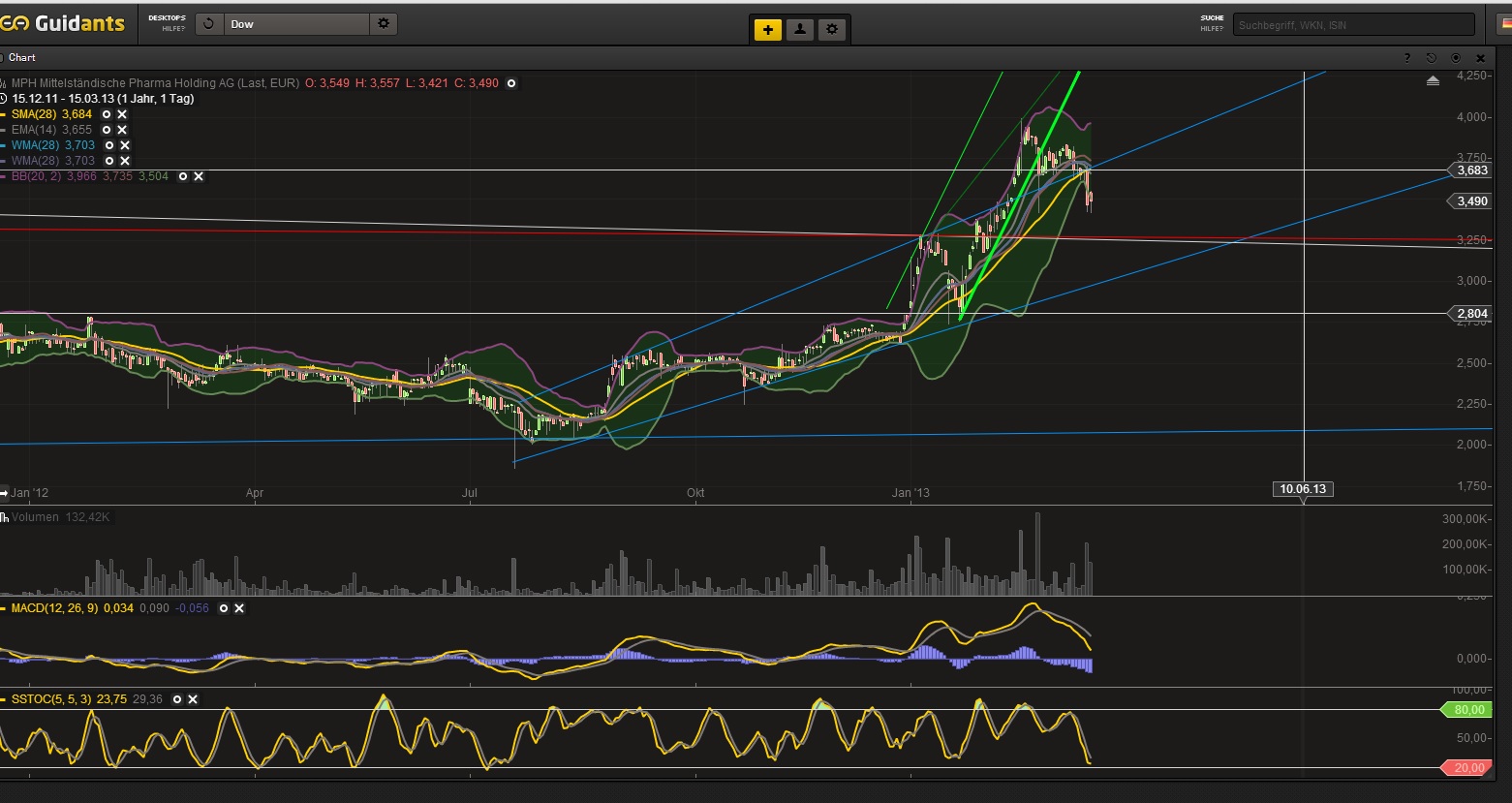Viewport: 1512px width, 803px height.
Task: Remove the blue WMA(28) indicator
Action: [125, 145]
